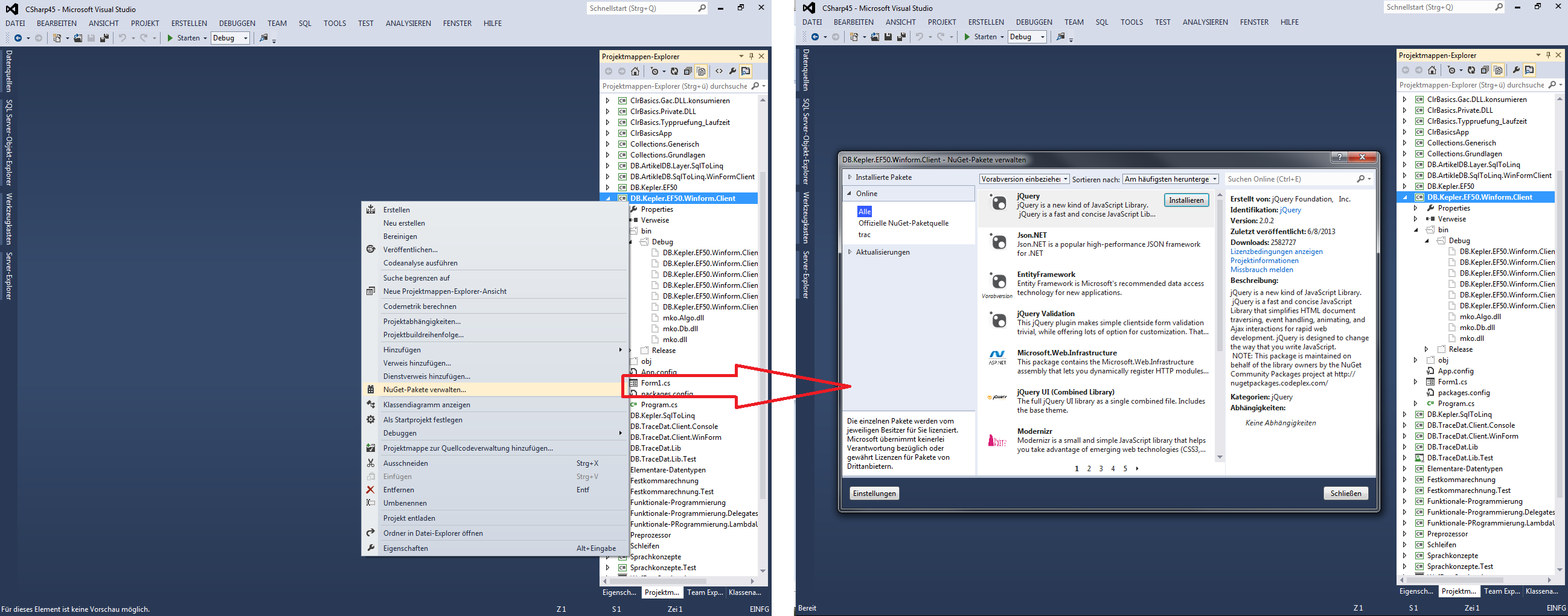This screenshot has width=1568, height=616.
Task: Open 'Lizenzbedingungen anzeigen' link
Action: point(1276,251)
